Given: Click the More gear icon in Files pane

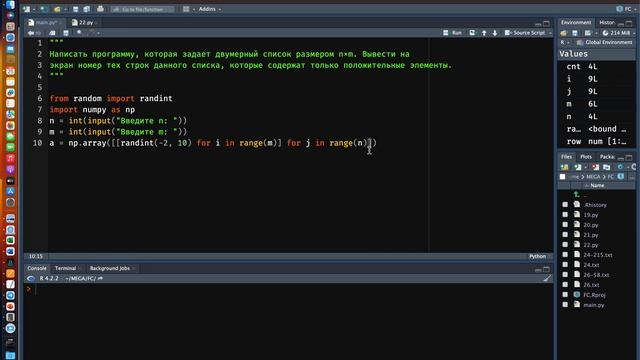Looking at the screenshot, I should (x=620, y=167).
